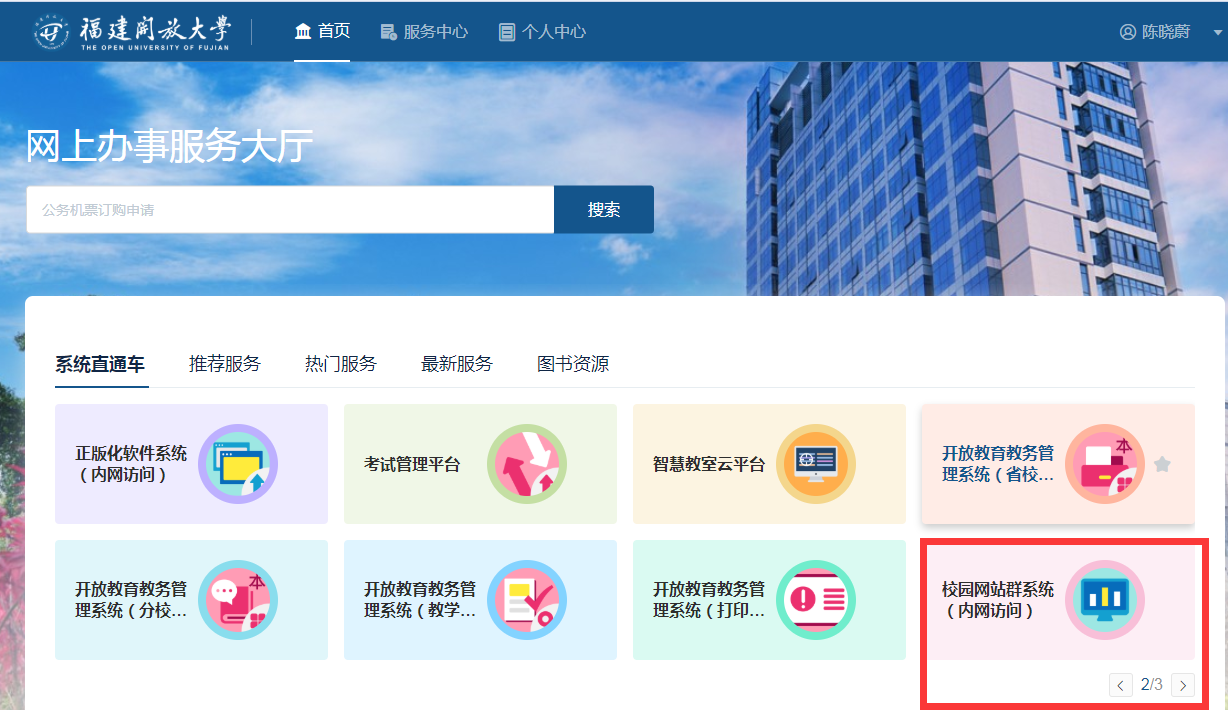This screenshot has width=1228, height=710.
Task: Select the 图书资源 tab
Action: pos(572,364)
